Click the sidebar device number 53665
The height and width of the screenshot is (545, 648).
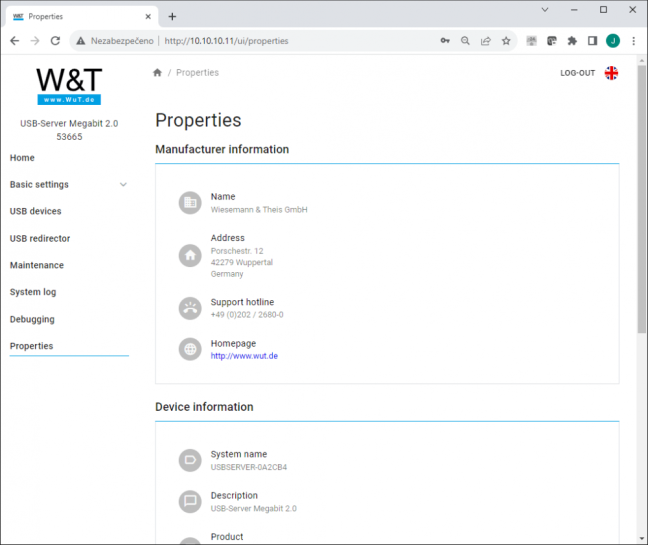point(69,137)
